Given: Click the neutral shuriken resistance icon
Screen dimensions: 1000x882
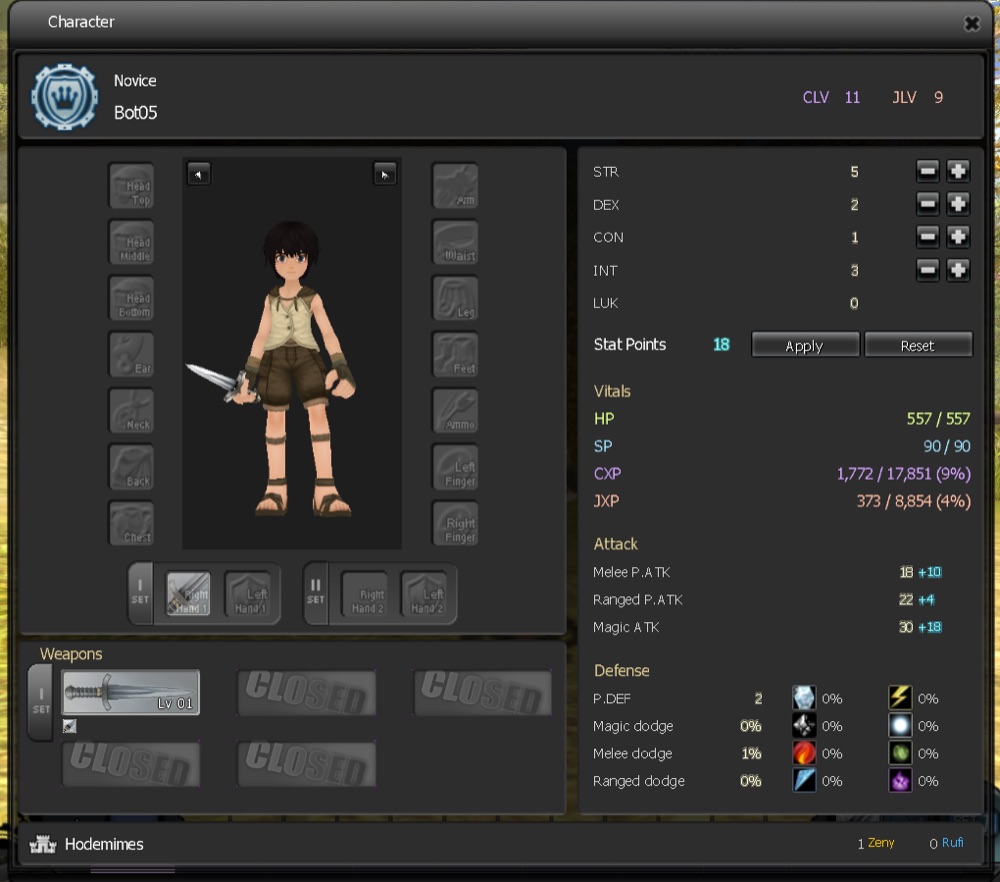Looking at the screenshot, I should click(804, 726).
